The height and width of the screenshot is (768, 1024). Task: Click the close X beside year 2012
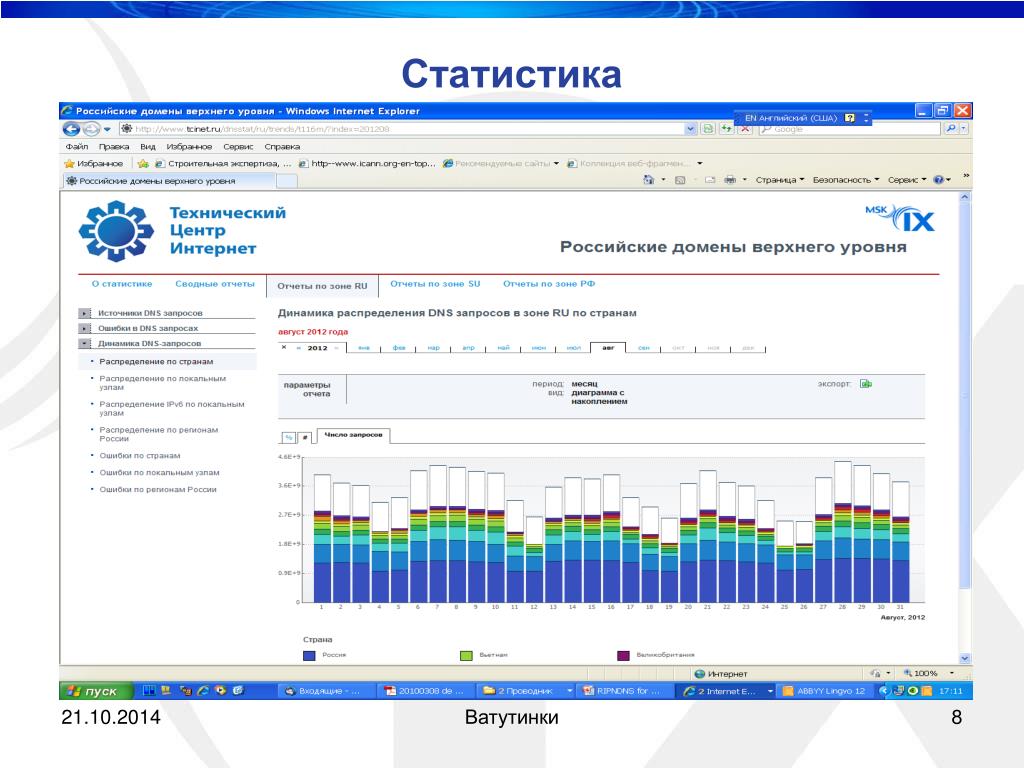(x=284, y=347)
